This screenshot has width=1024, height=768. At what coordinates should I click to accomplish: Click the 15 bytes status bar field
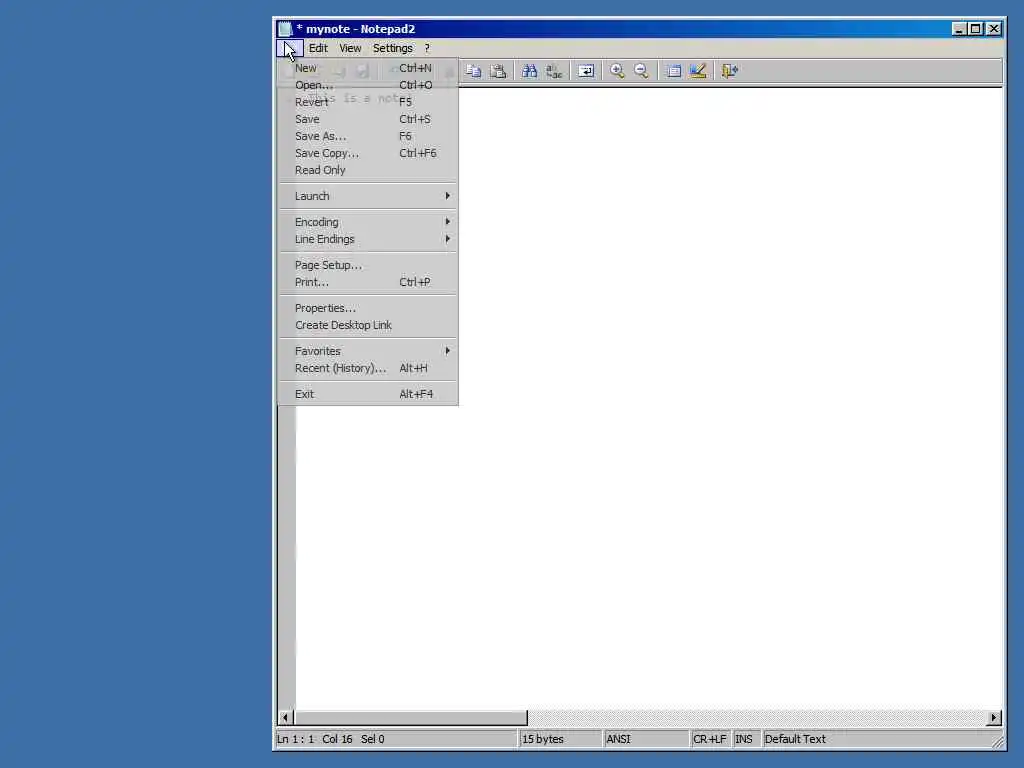coord(560,739)
